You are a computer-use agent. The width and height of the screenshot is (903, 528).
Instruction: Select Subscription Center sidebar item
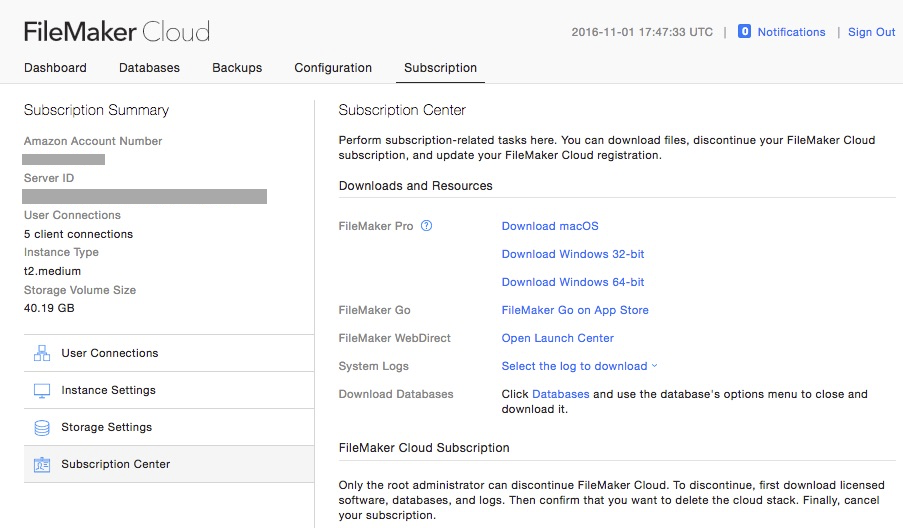tap(169, 464)
